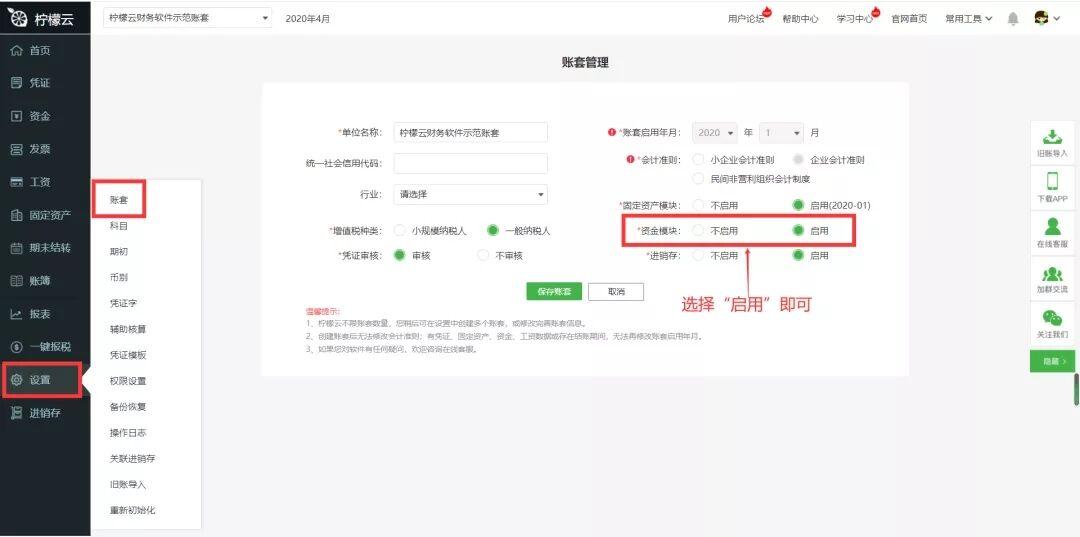Click 加群交流 group icon
The image size is (1080, 537).
(1052, 273)
